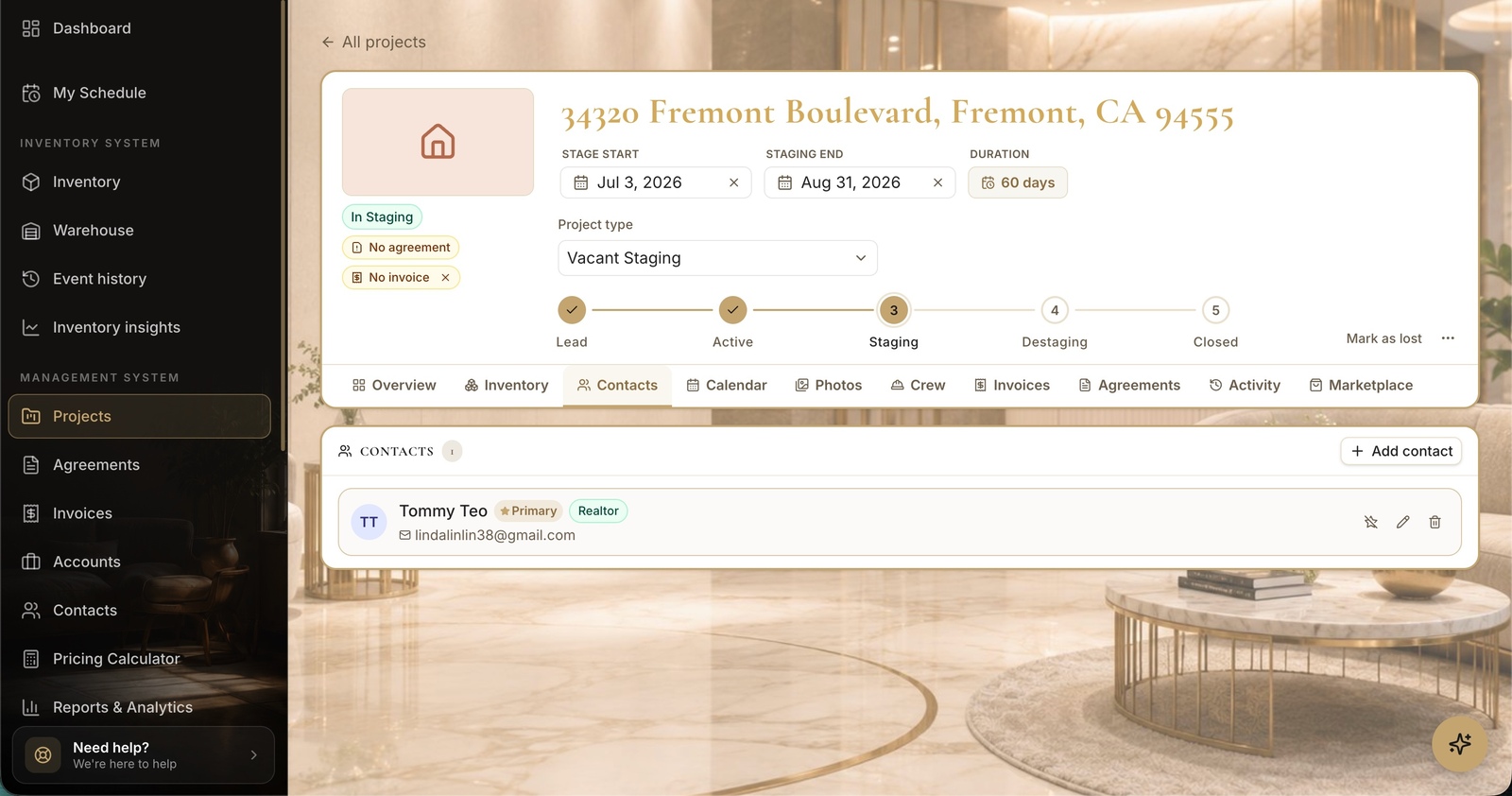Open the project Invoices tab
Image resolution: width=1512 pixels, height=796 pixels.
point(1012,385)
